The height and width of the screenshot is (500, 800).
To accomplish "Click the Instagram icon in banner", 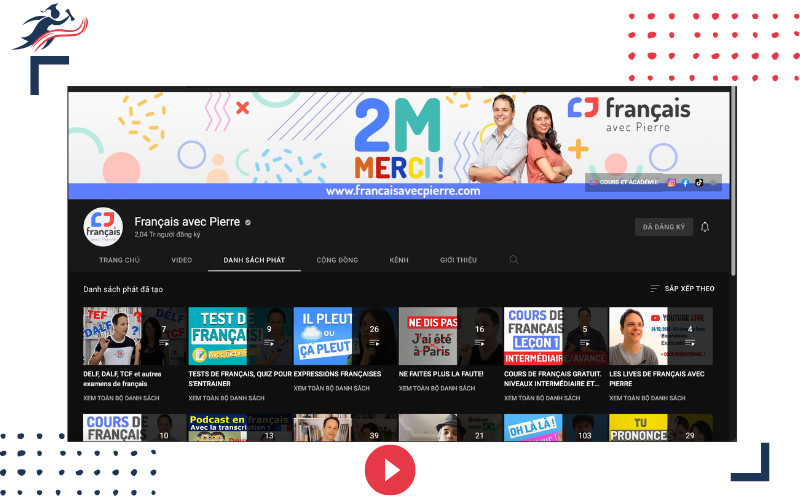I will tap(671, 183).
